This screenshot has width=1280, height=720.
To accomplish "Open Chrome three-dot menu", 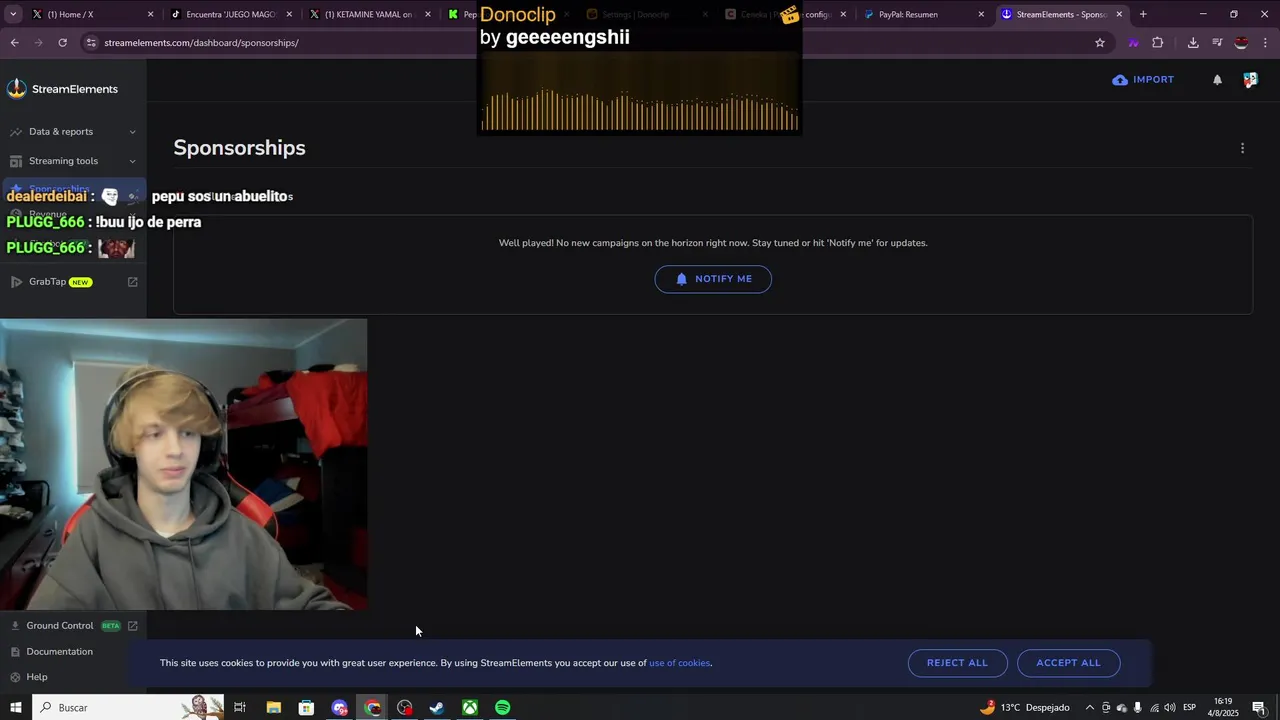I will point(1266,43).
